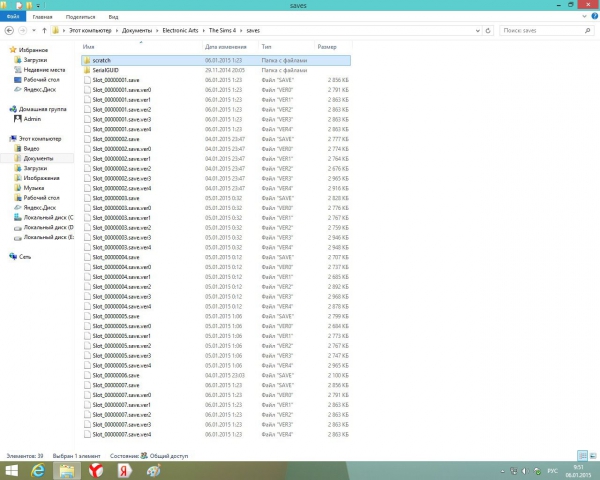Screen dimensions: 600x480
Task: Select the SerialGUID folder
Action: pyautogui.click(x=106, y=70)
